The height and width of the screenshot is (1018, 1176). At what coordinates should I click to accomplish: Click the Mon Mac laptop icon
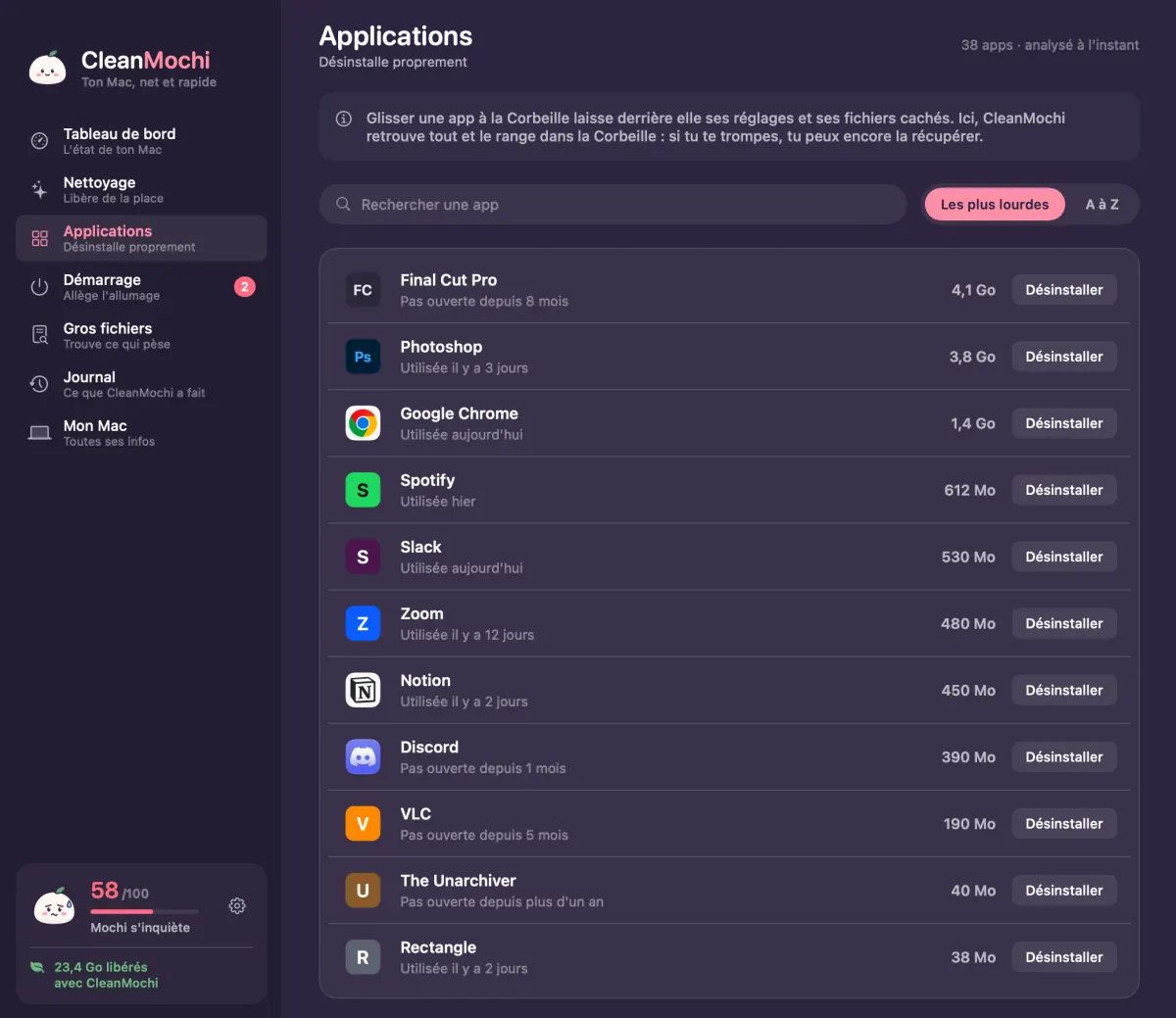(x=39, y=433)
